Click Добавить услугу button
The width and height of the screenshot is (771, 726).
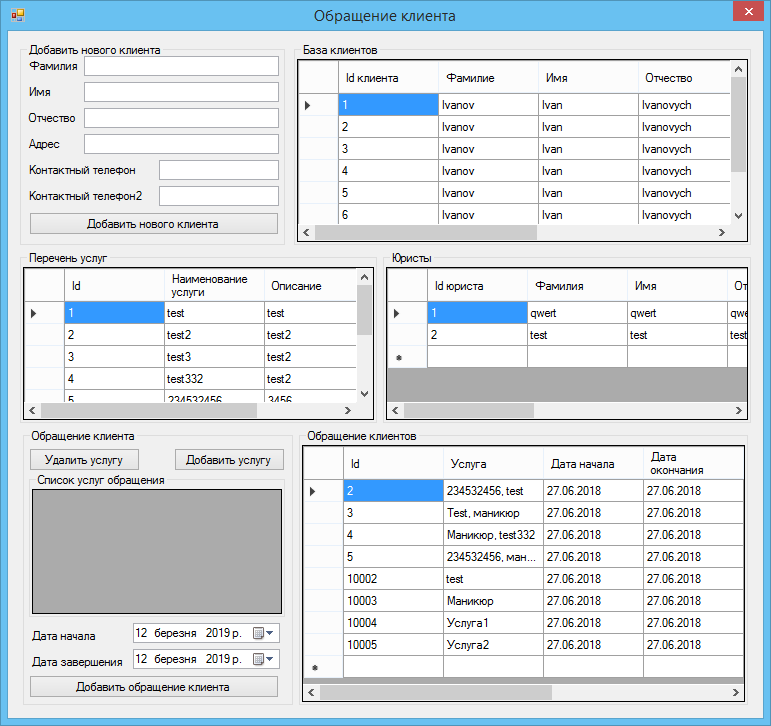[x=229, y=460]
